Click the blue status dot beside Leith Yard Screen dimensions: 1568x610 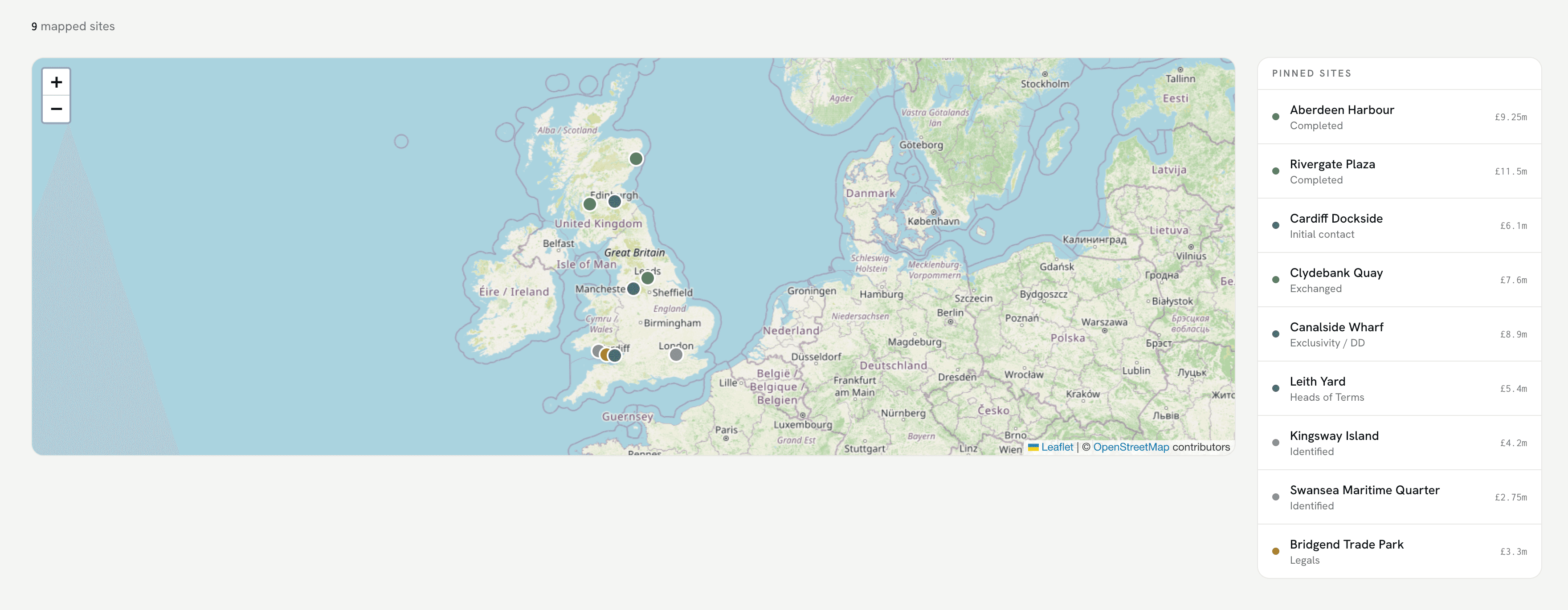point(1276,389)
